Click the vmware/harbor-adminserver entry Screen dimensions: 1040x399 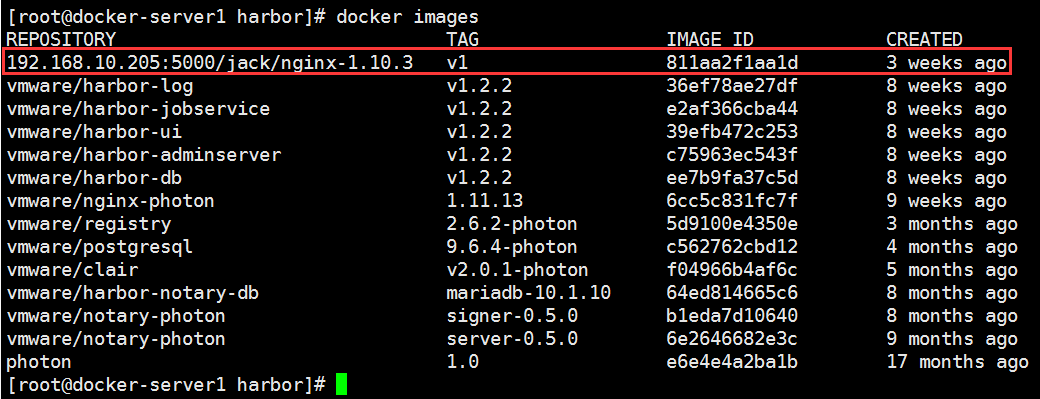(x=144, y=155)
